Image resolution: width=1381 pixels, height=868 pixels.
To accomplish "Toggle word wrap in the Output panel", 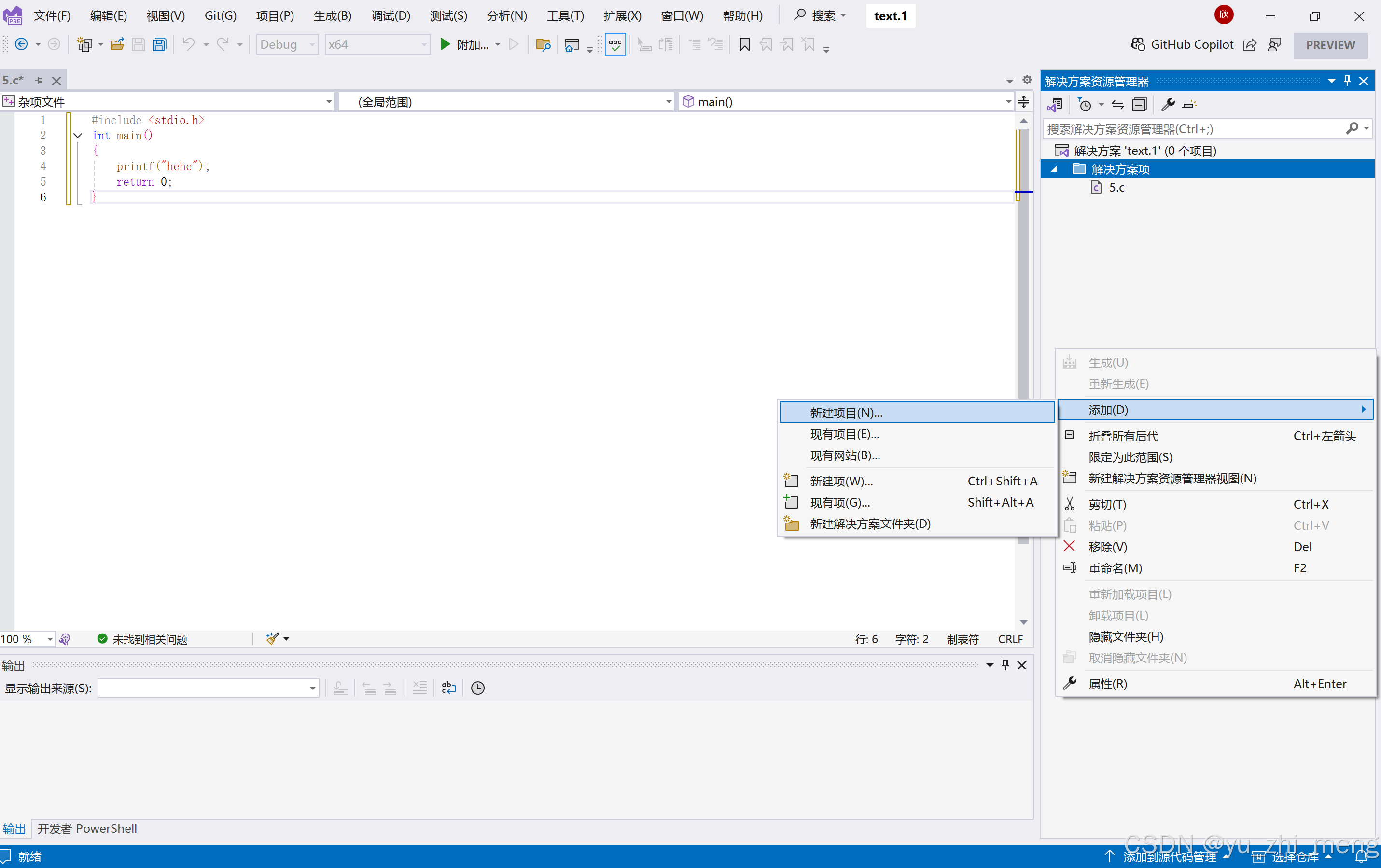I will click(x=448, y=688).
